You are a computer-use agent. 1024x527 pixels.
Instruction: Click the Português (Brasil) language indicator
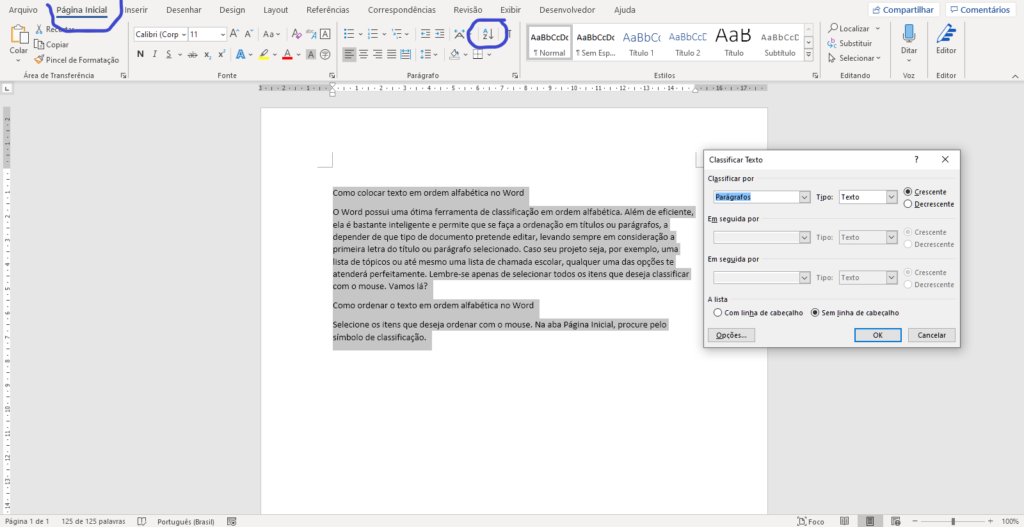click(186, 521)
